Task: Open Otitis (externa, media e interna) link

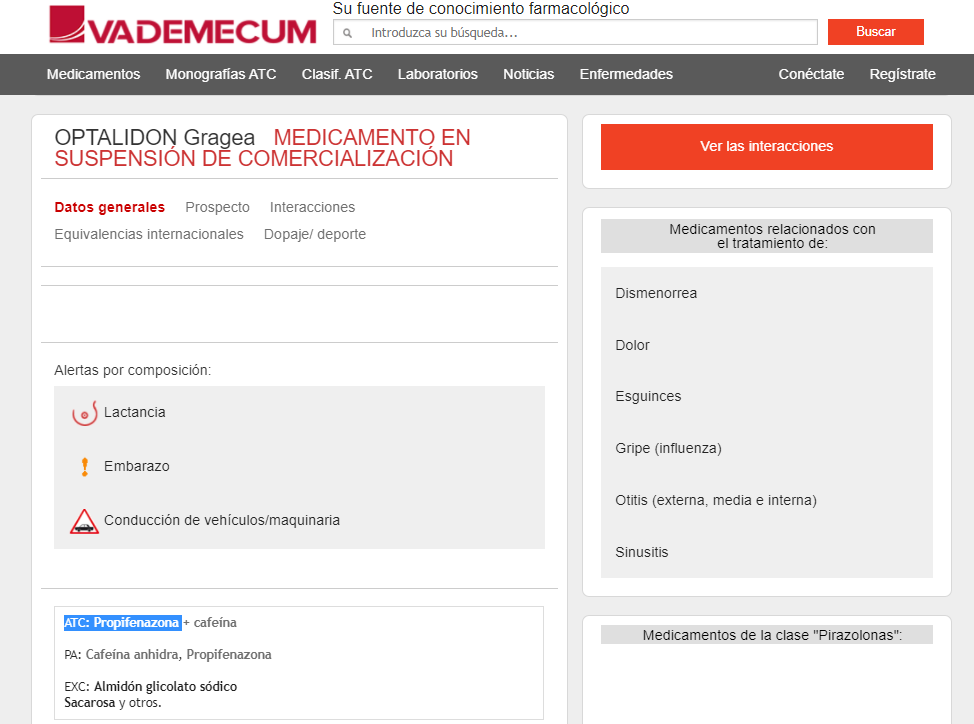Action: (716, 500)
